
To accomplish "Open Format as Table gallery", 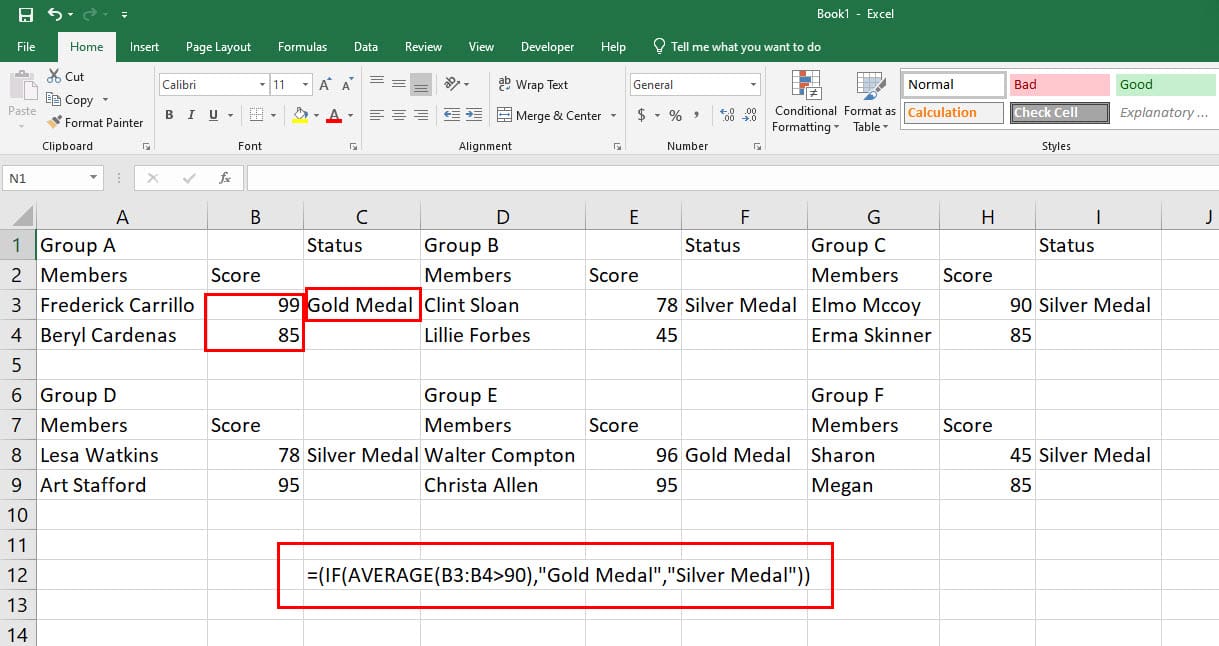I will pyautogui.click(x=870, y=102).
